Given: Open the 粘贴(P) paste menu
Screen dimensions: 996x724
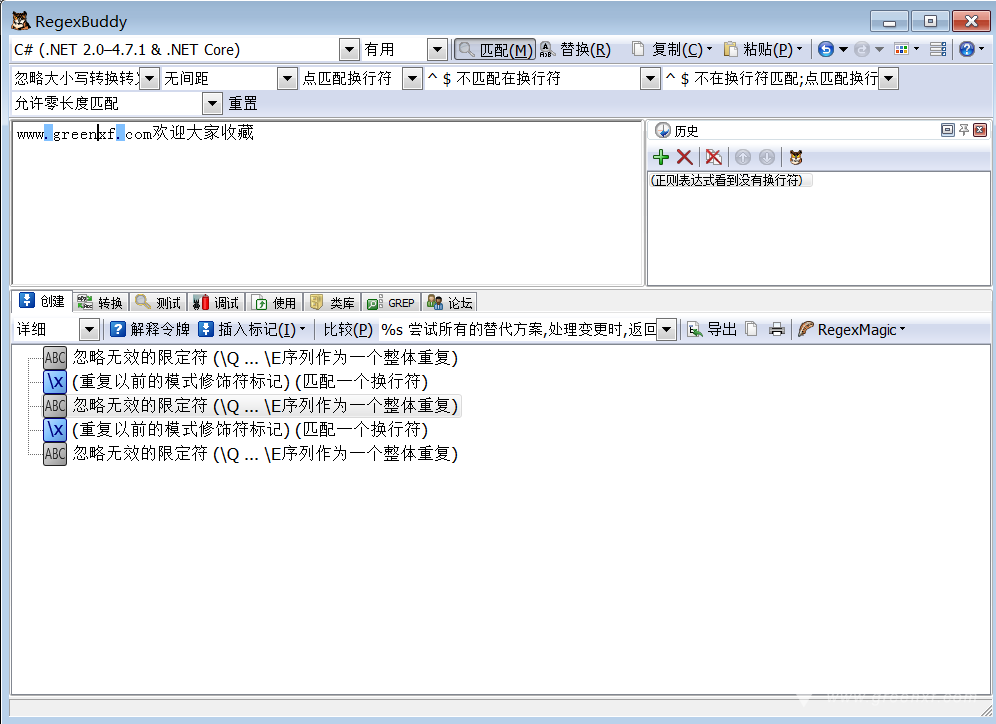Looking at the screenshot, I should (763, 50).
